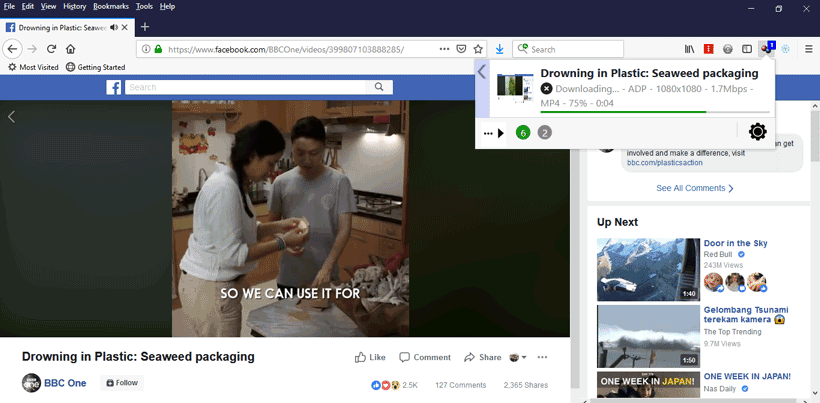This screenshot has width=820, height=403.
Task: Cancel the download with the X icon
Action: [546, 88]
